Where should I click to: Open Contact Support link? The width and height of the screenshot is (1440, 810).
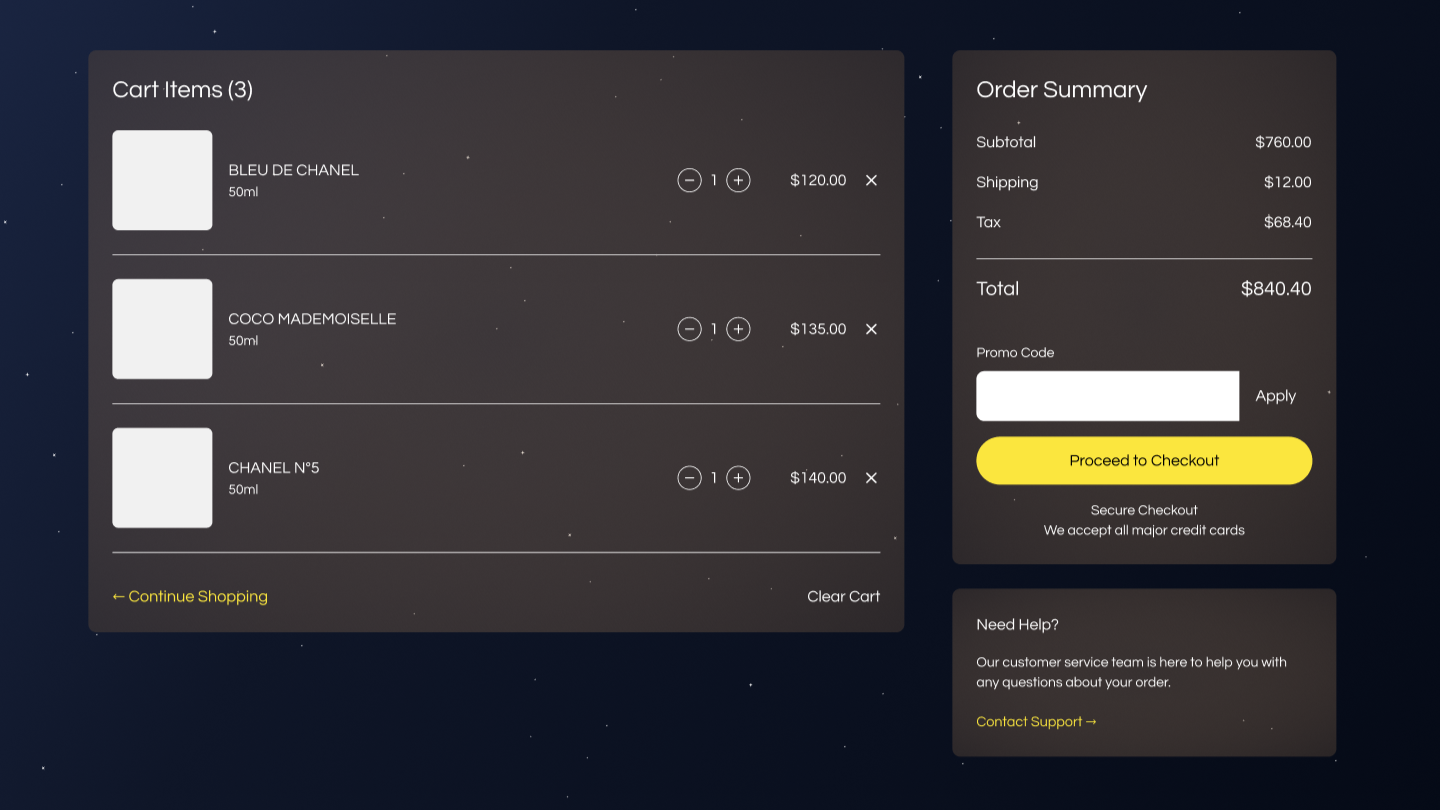pyautogui.click(x=1036, y=721)
